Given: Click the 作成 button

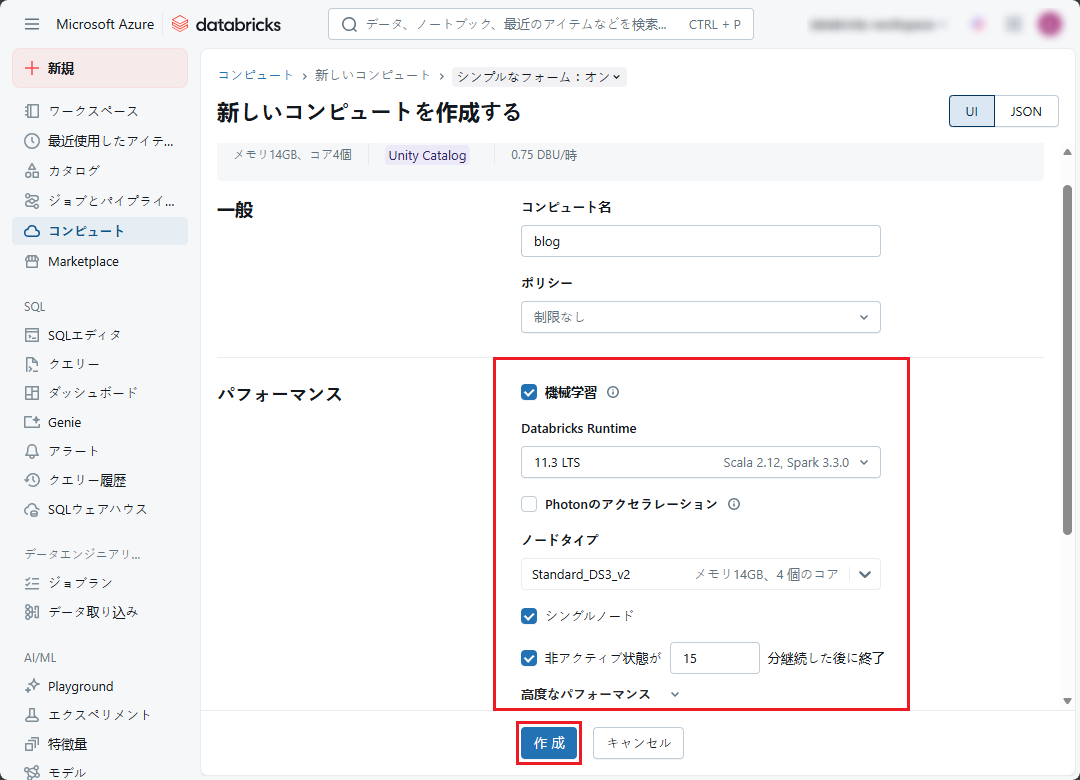Looking at the screenshot, I should coord(549,743).
